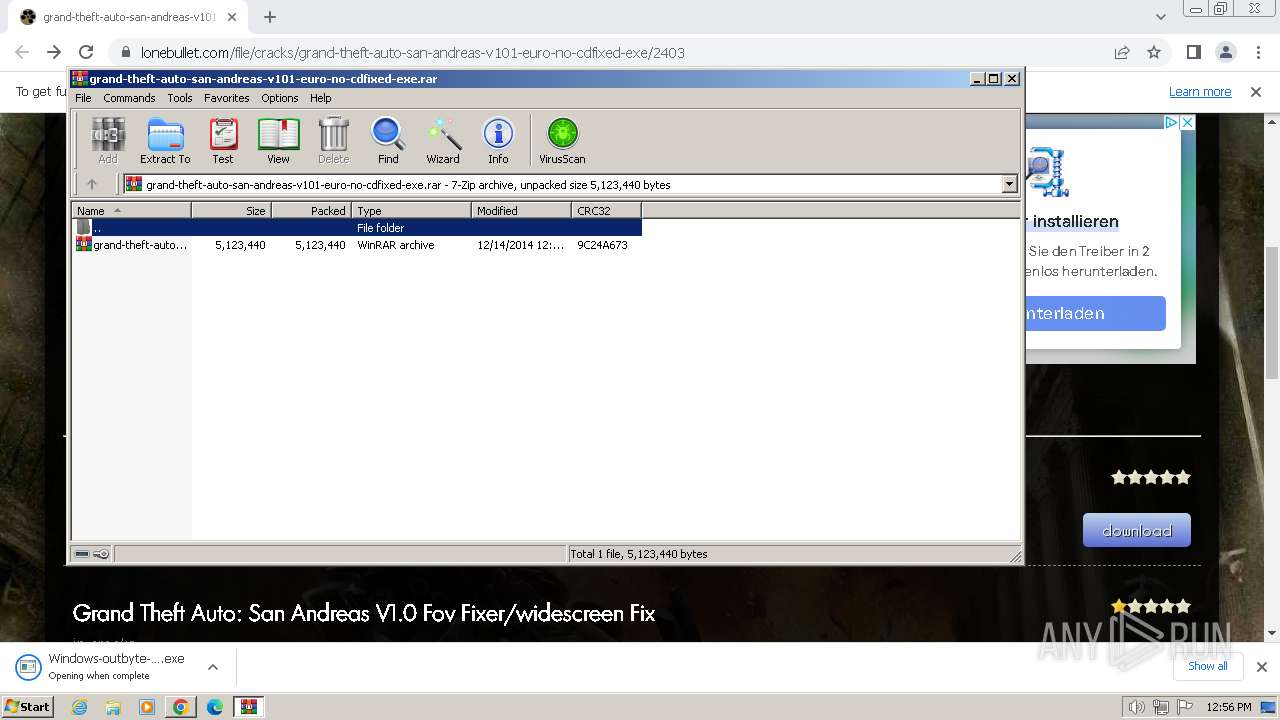Run Test on the archive
This screenshot has width=1280, height=720.
(x=223, y=140)
